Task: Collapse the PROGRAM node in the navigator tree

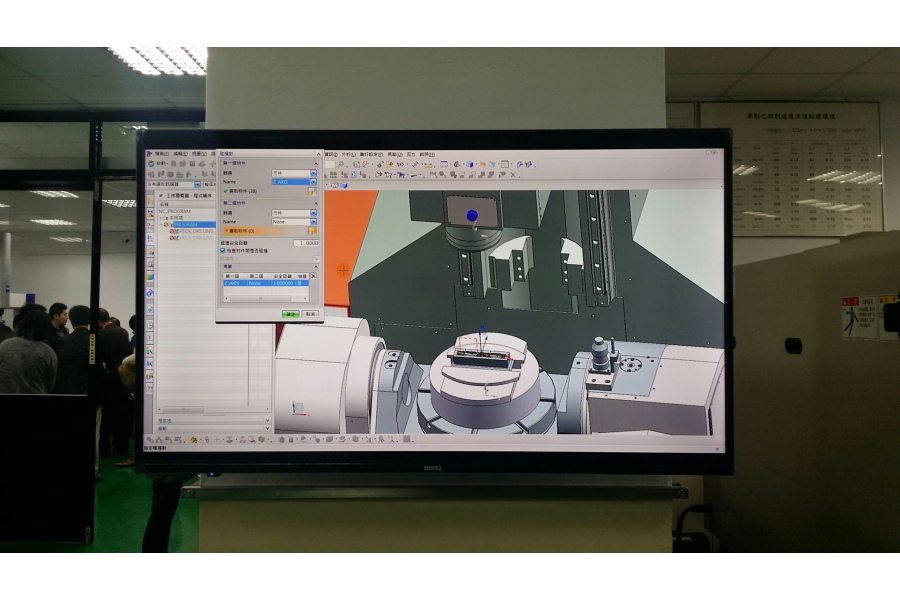Action: tap(162, 224)
